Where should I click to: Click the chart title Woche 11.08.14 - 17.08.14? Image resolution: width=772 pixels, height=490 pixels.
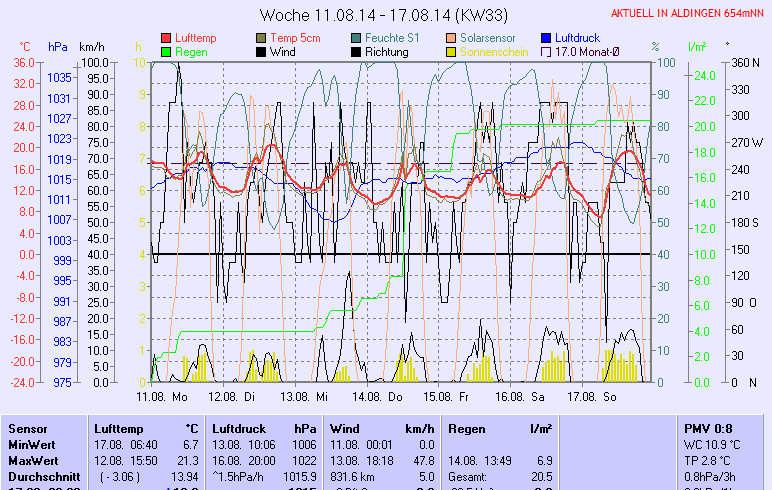[385, 15]
